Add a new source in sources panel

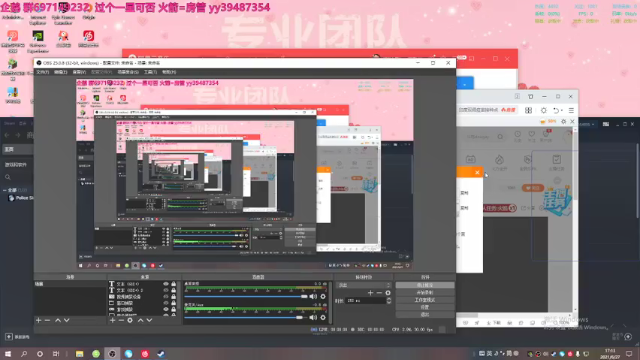(x=112, y=320)
